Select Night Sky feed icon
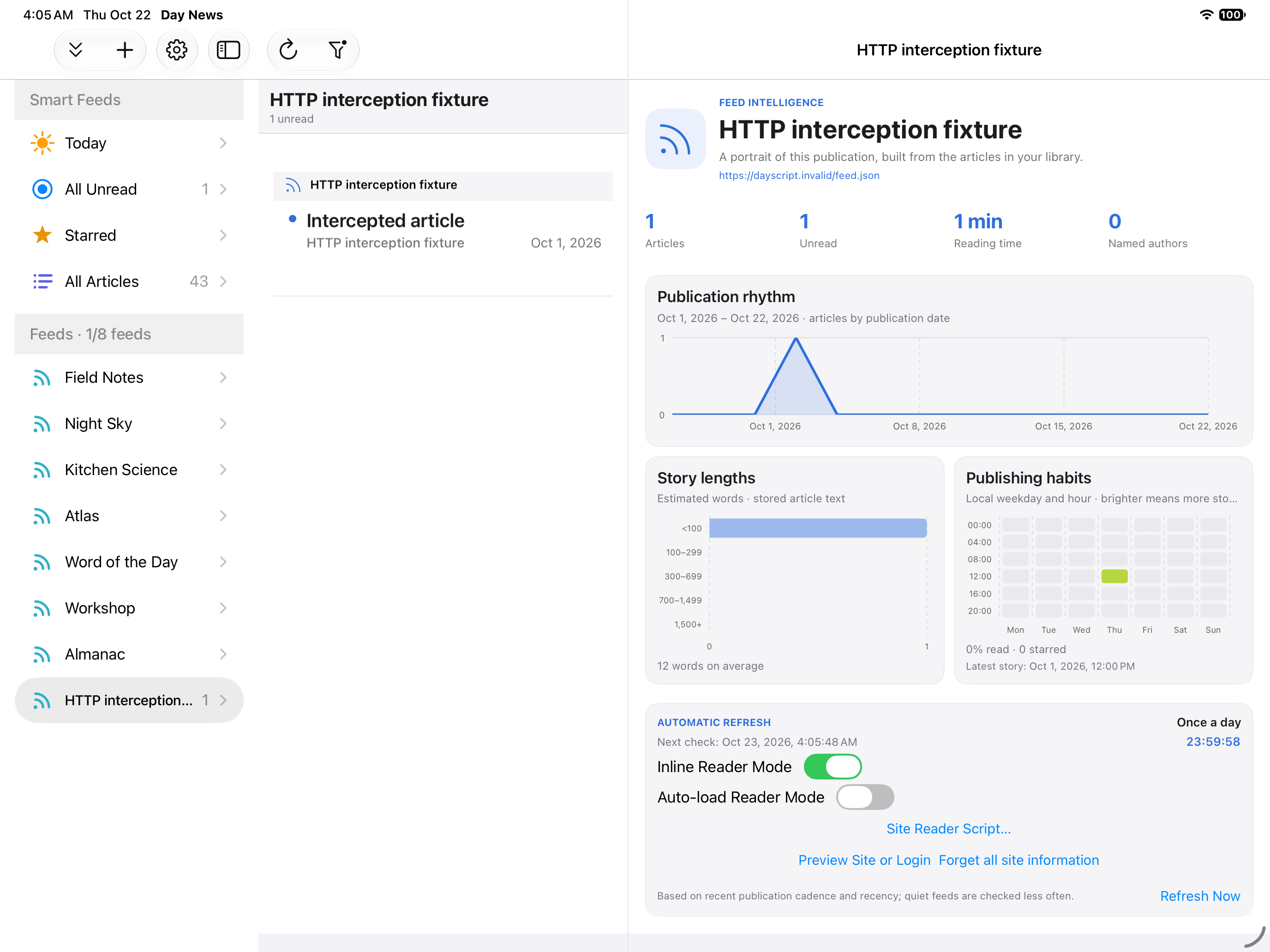The width and height of the screenshot is (1270, 952). [42, 423]
